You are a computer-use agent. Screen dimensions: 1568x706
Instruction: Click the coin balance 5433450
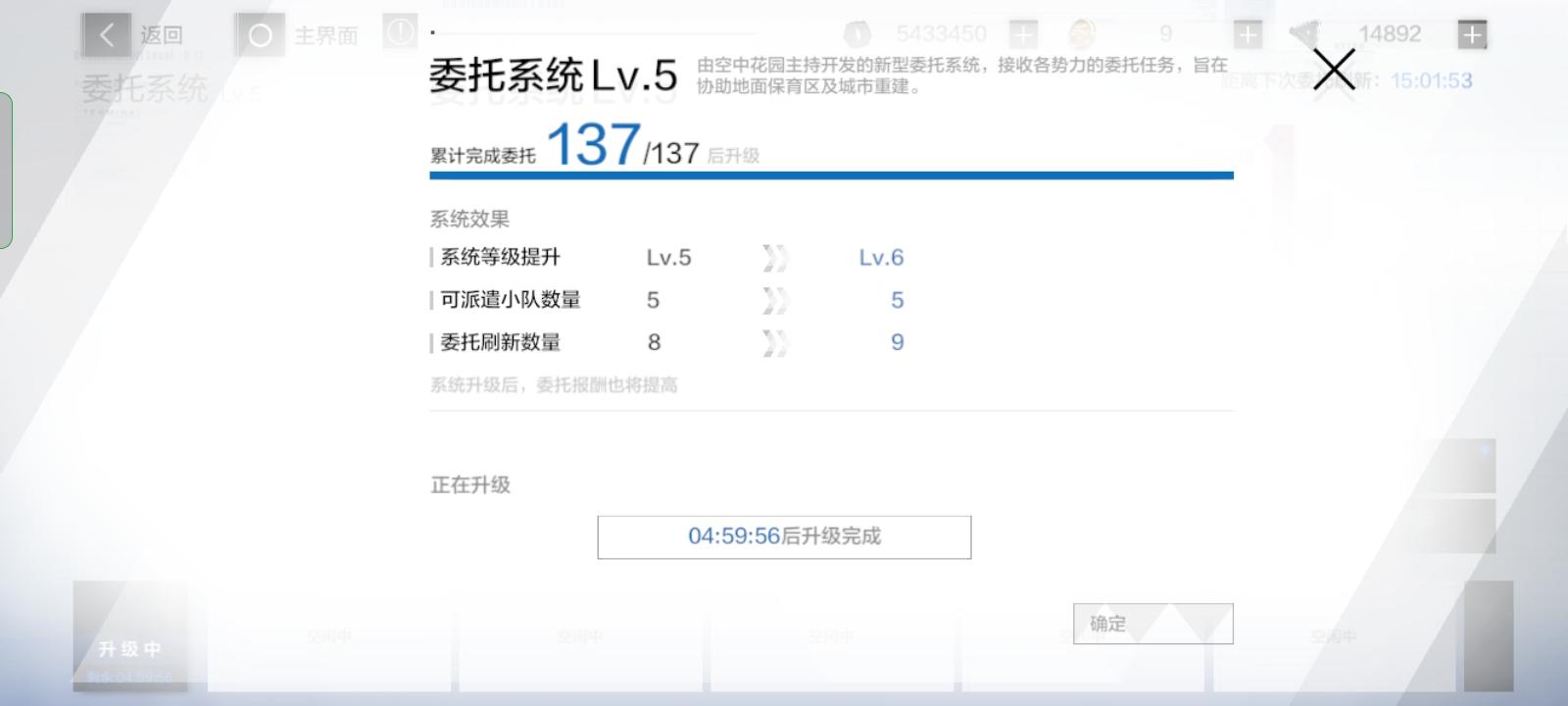[x=941, y=34]
